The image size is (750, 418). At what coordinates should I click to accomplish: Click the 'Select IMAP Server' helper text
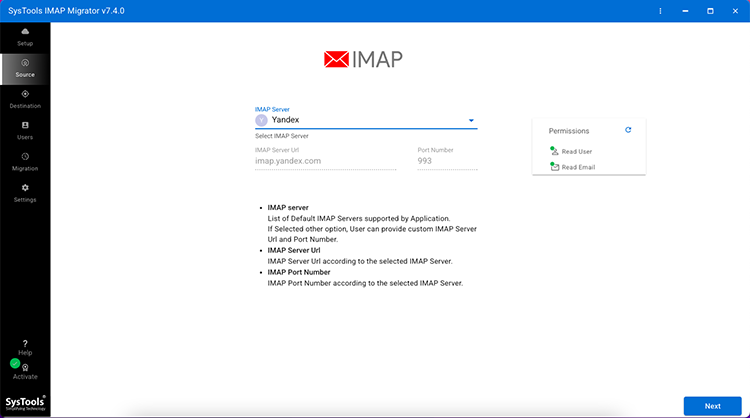tap(282, 136)
